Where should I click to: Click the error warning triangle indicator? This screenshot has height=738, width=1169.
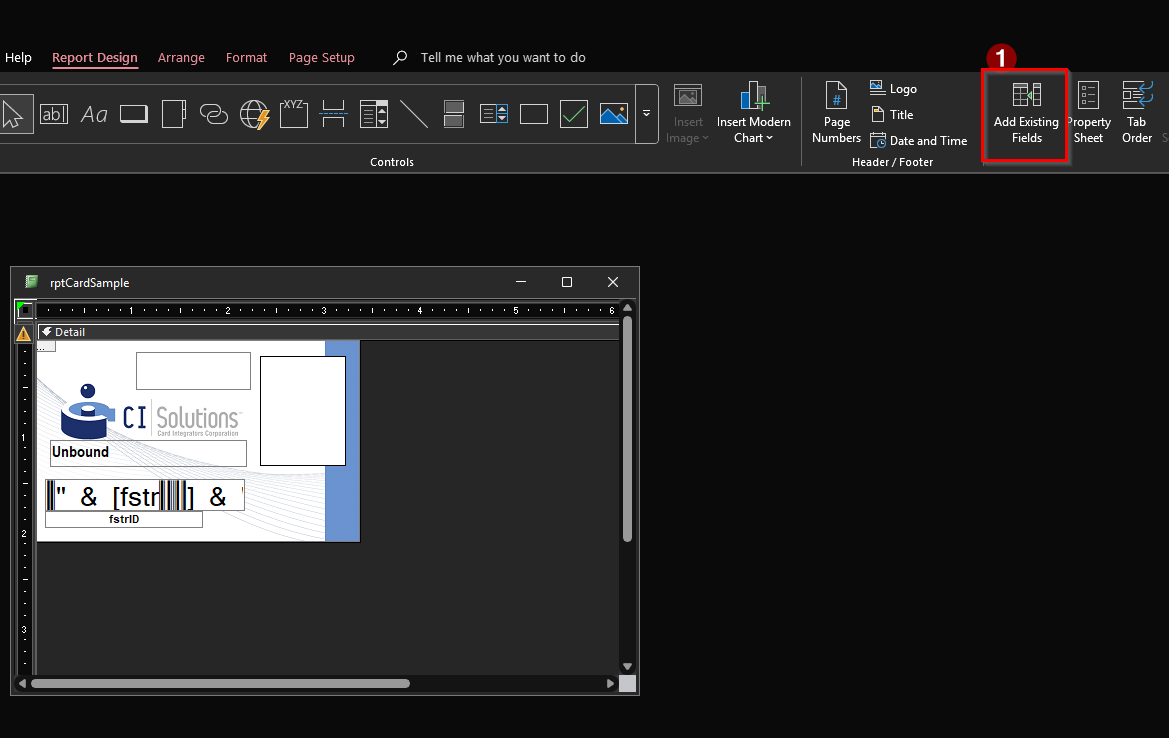(23, 334)
